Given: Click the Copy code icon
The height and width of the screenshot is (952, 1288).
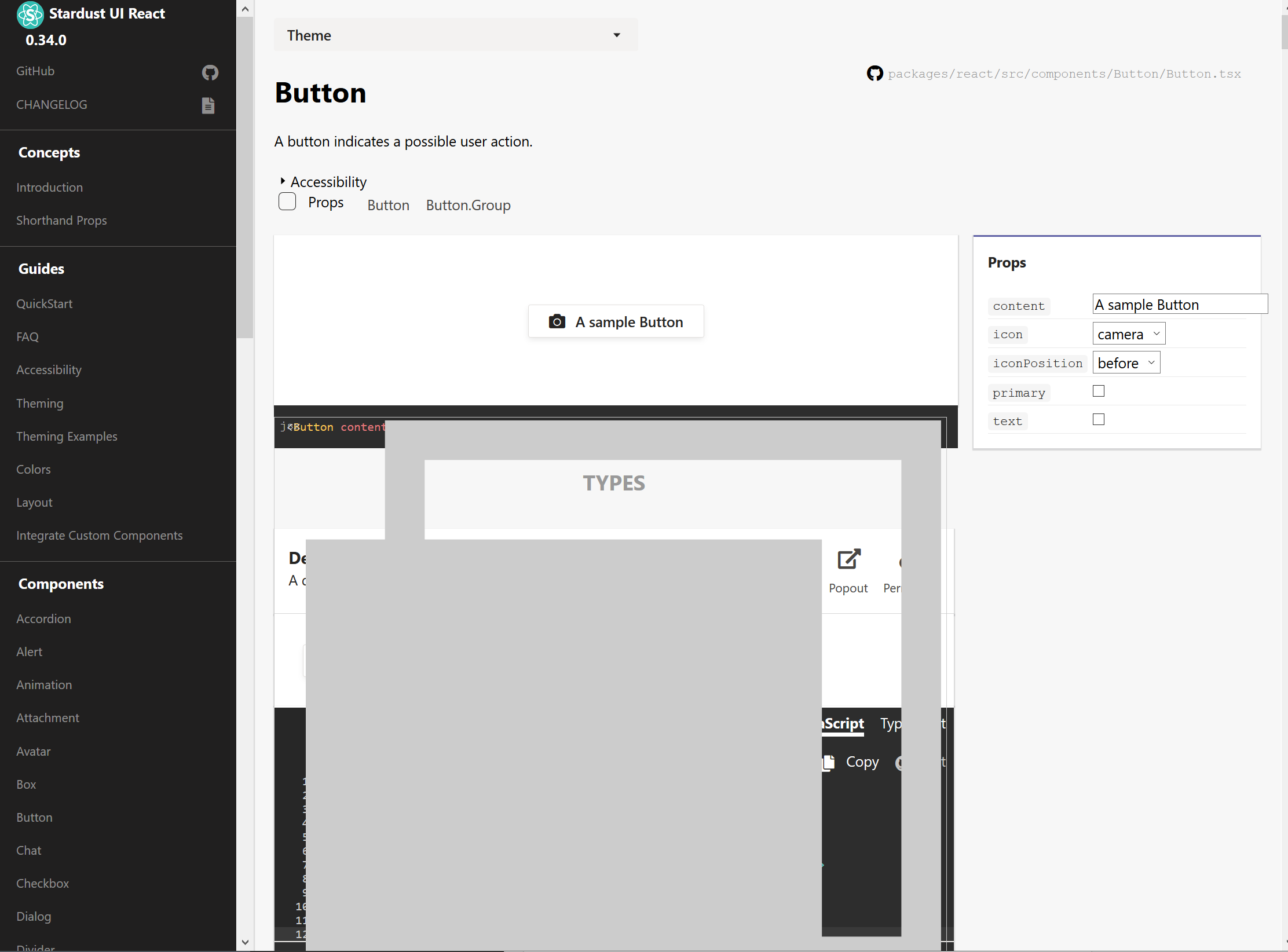Looking at the screenshot, I should tap(829, 762).
